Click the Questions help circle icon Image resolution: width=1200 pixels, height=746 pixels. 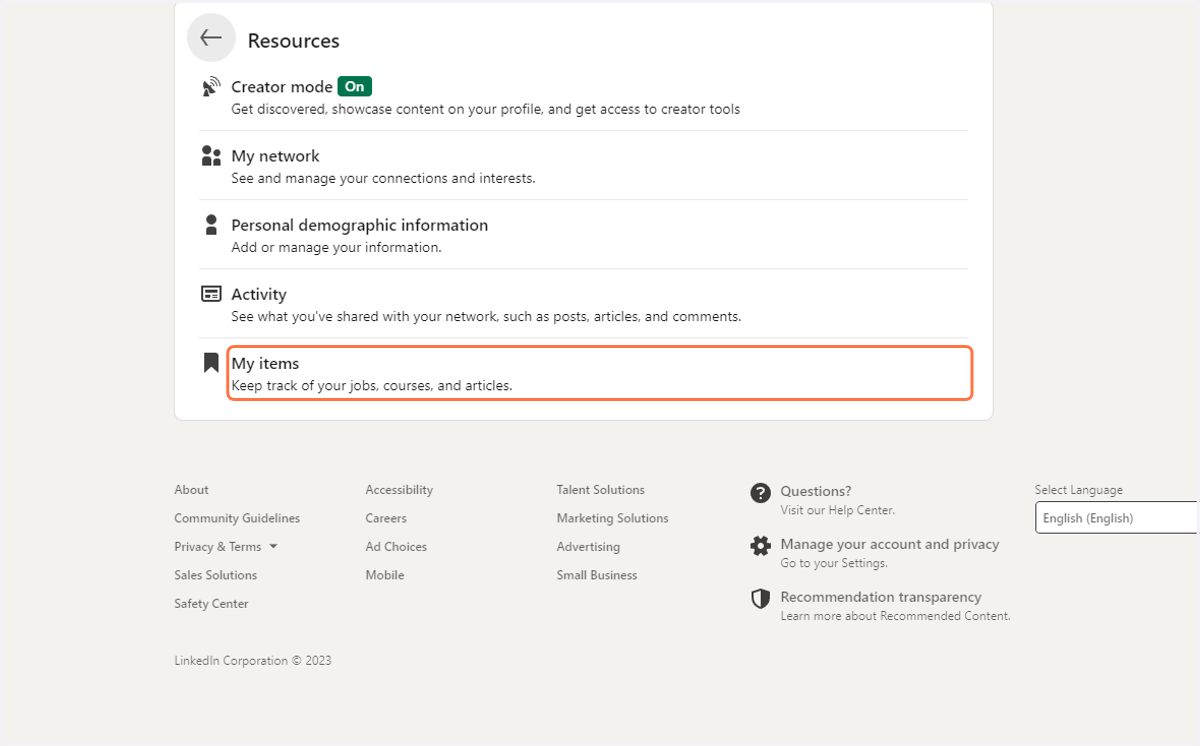(761, 492)
